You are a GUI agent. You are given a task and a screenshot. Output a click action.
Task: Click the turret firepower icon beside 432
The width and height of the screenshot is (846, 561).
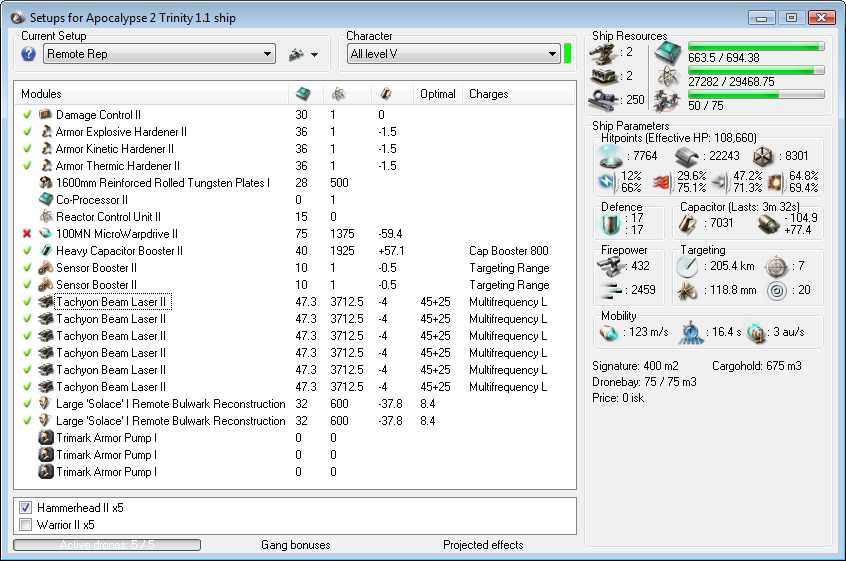pyautogui.click(x=610, y=266)
